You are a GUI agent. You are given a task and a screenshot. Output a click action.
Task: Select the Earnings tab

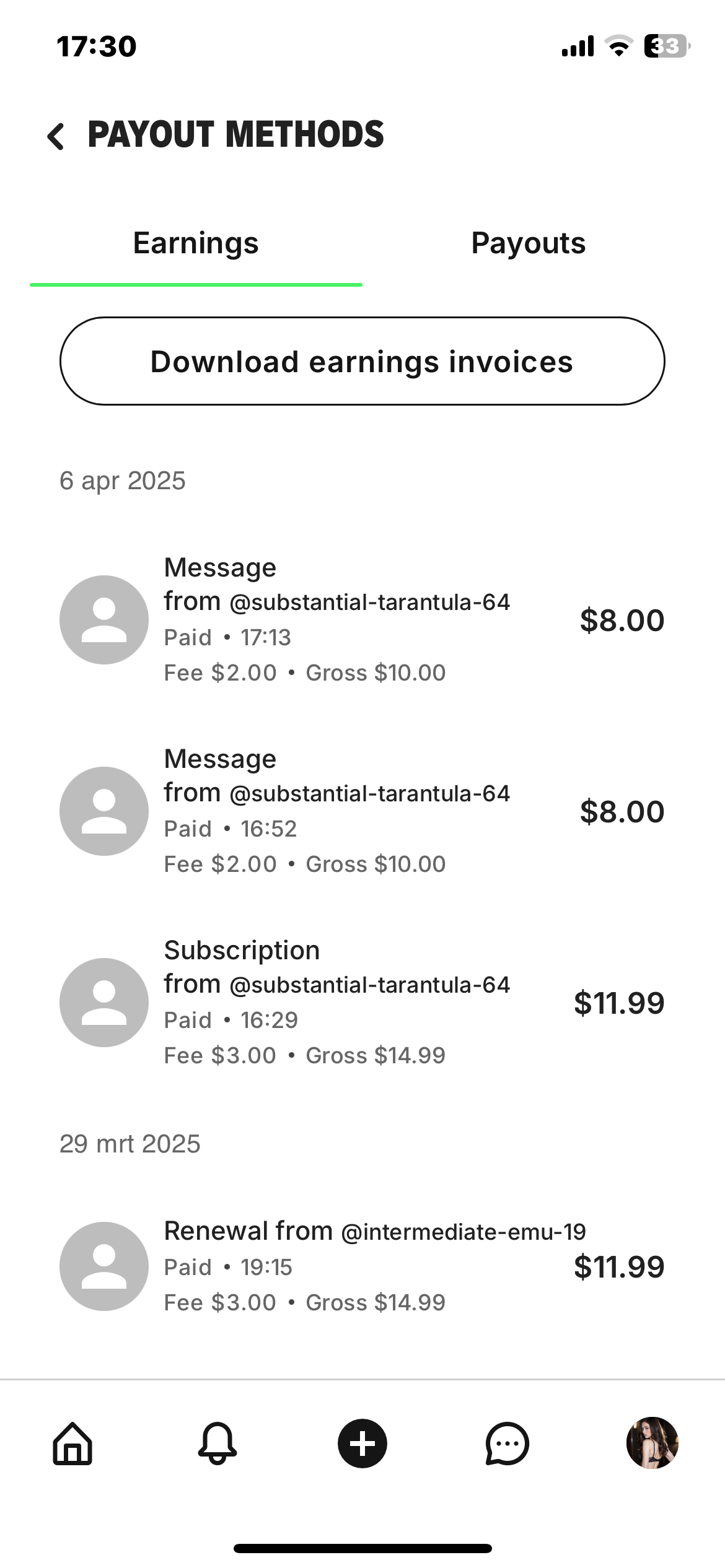196,243
